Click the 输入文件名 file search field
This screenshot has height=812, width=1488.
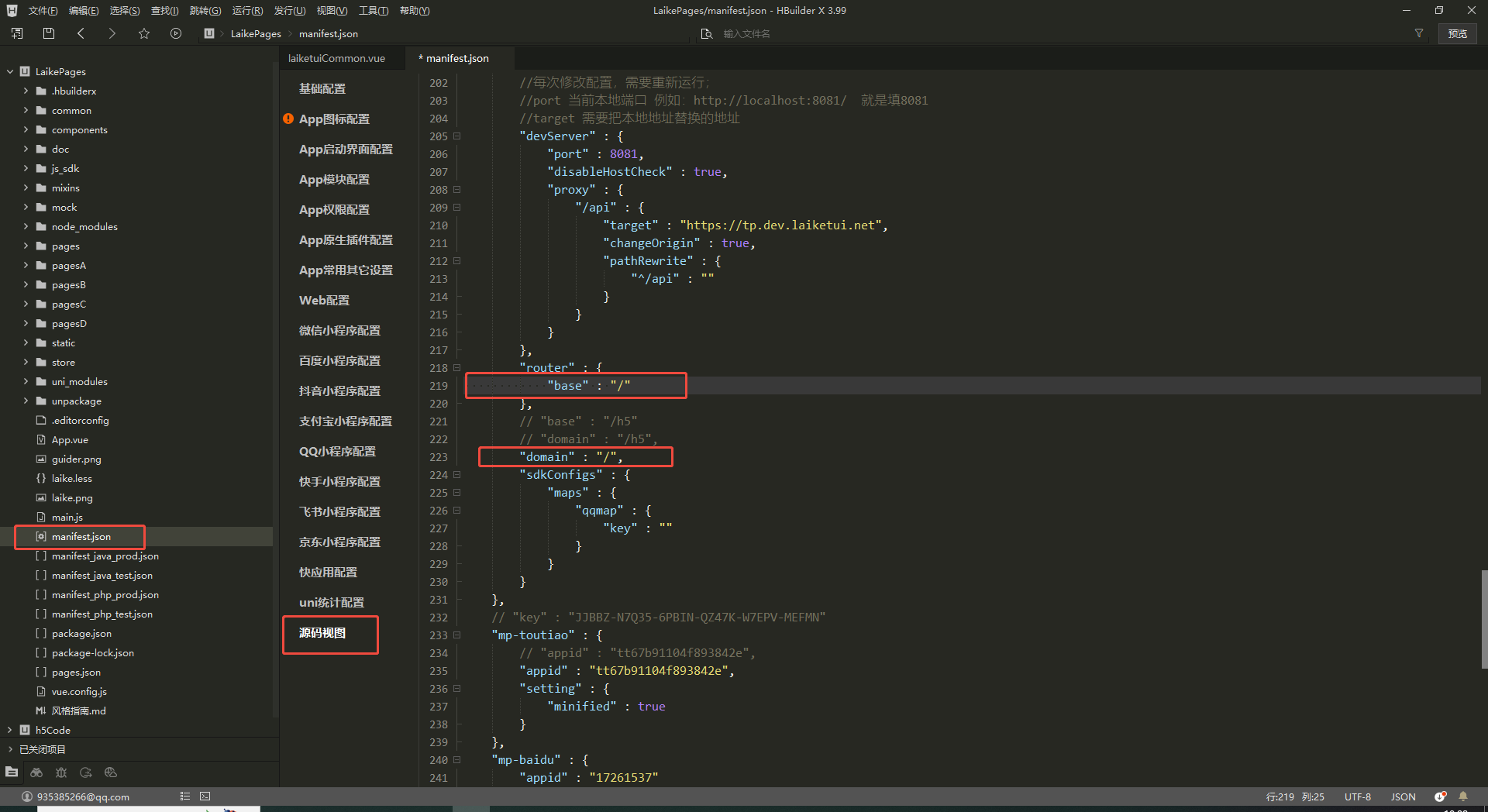coord(746,33)
